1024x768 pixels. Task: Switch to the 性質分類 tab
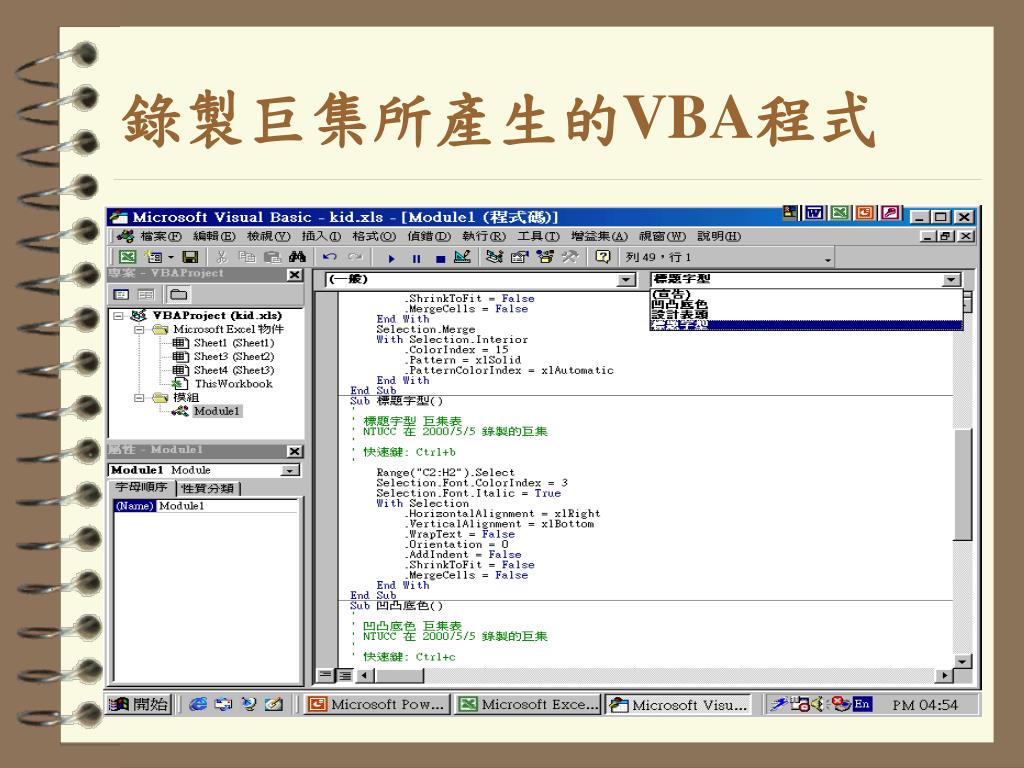(208, 488)
